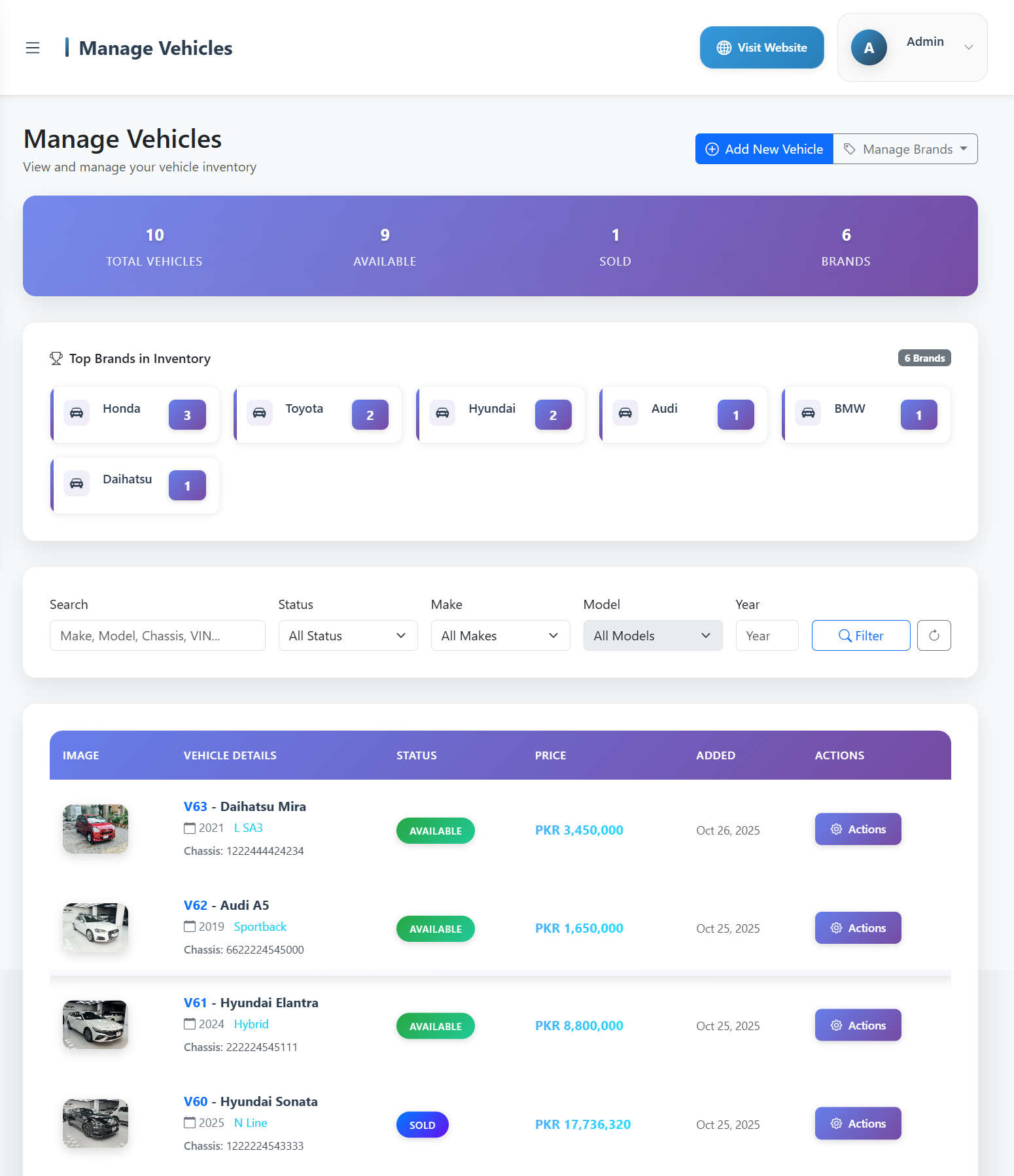Click the Admin avatar circle

(x=869, y=48)
